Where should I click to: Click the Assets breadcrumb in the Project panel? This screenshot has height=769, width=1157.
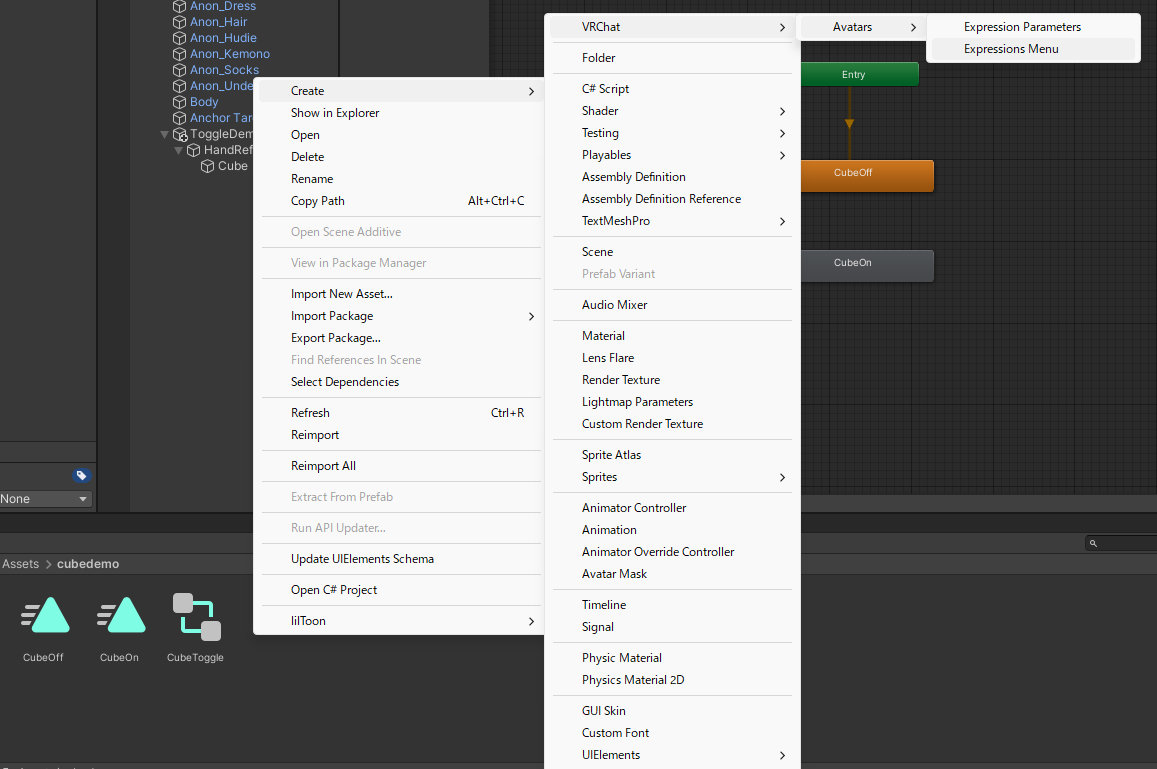[x=21, y=564]
